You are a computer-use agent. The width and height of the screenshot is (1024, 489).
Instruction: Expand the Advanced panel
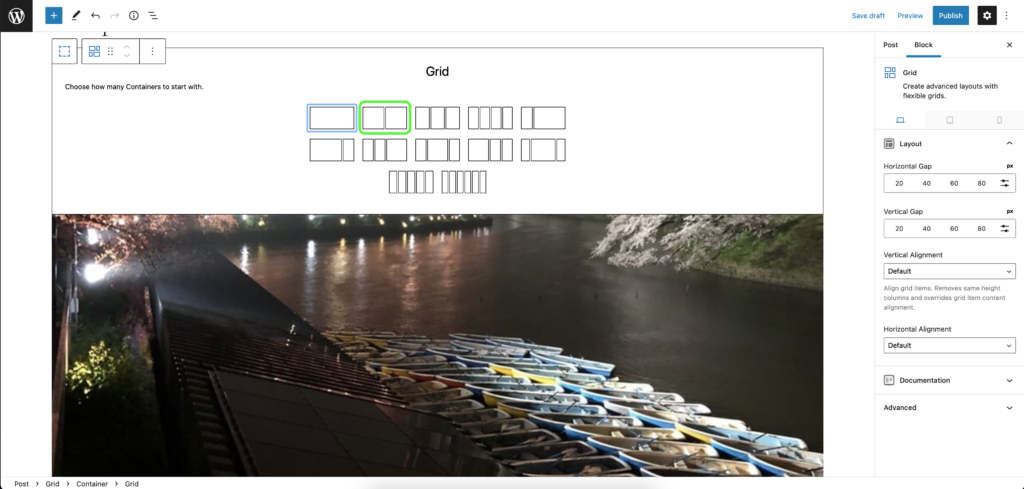tap(950, 407)
